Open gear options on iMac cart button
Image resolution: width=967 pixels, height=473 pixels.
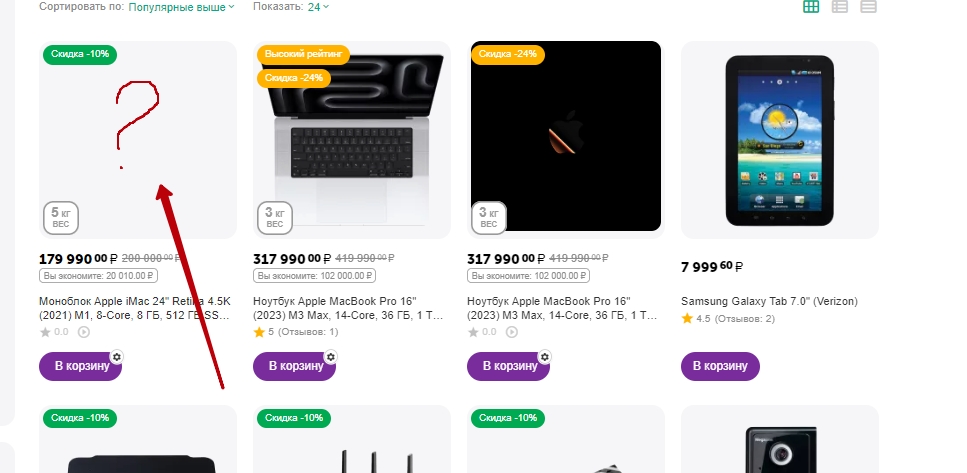tap(117, 356)
